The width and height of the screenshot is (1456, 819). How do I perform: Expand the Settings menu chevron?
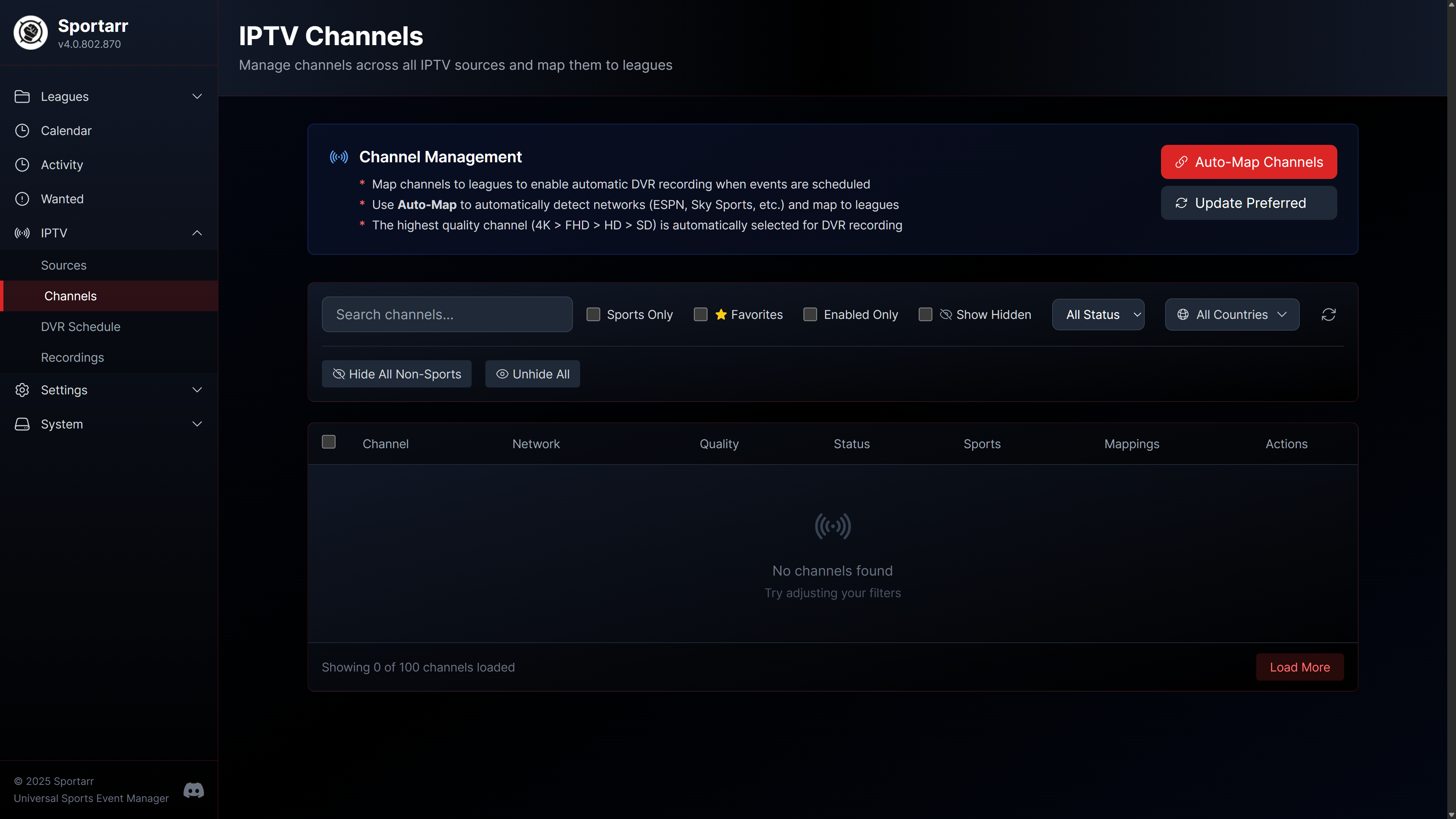click(197, 390)
